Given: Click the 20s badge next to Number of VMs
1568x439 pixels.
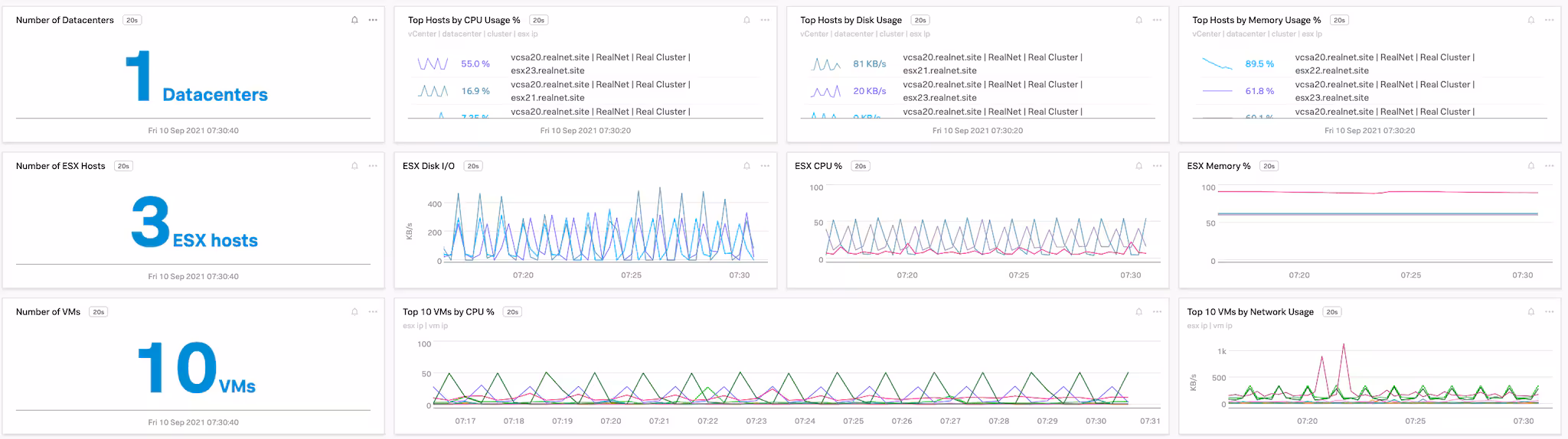Looking at the screenshot, I should [98, 312].
